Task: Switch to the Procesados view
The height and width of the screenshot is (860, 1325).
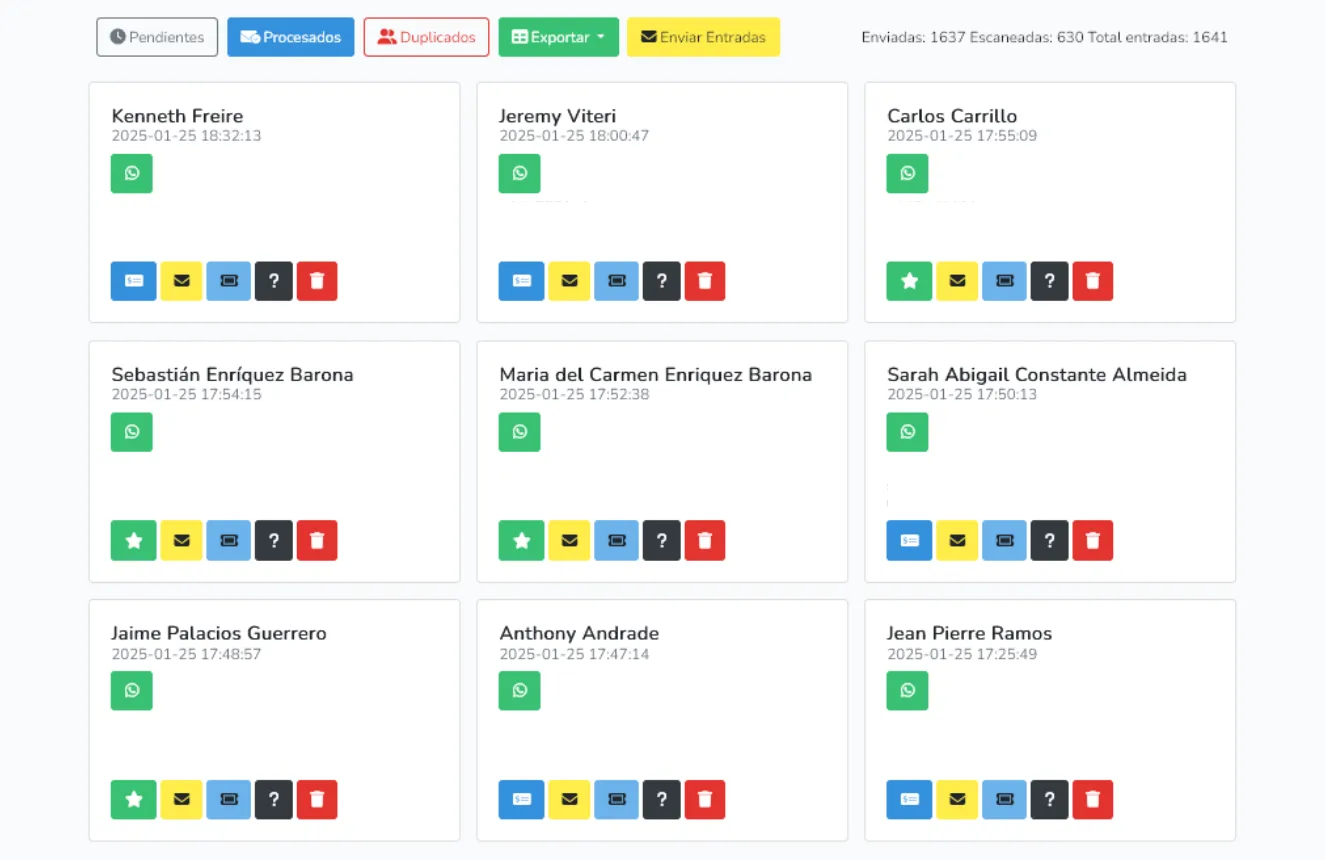Action: (290, 36)
